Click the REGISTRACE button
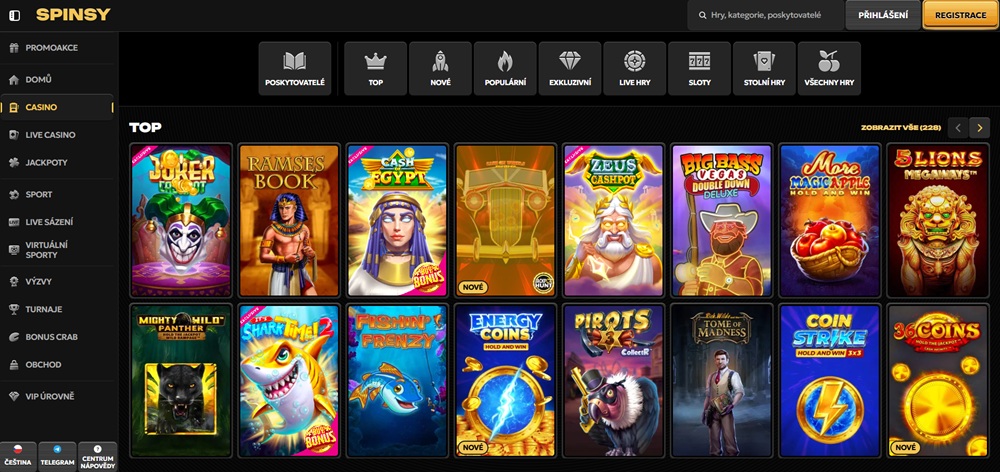The width and height of the screenshot is (1000, 472). tap(960, 15)
